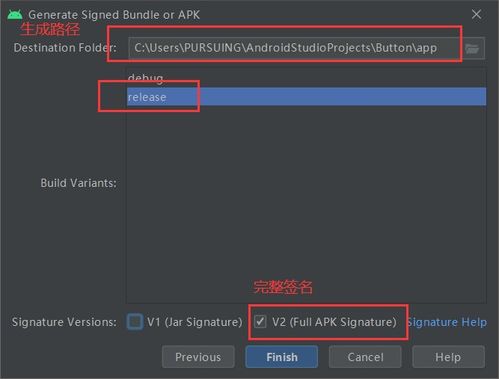Select the release build variant
Viewport: 499px width, 379px height.
(x=306, y=97)
